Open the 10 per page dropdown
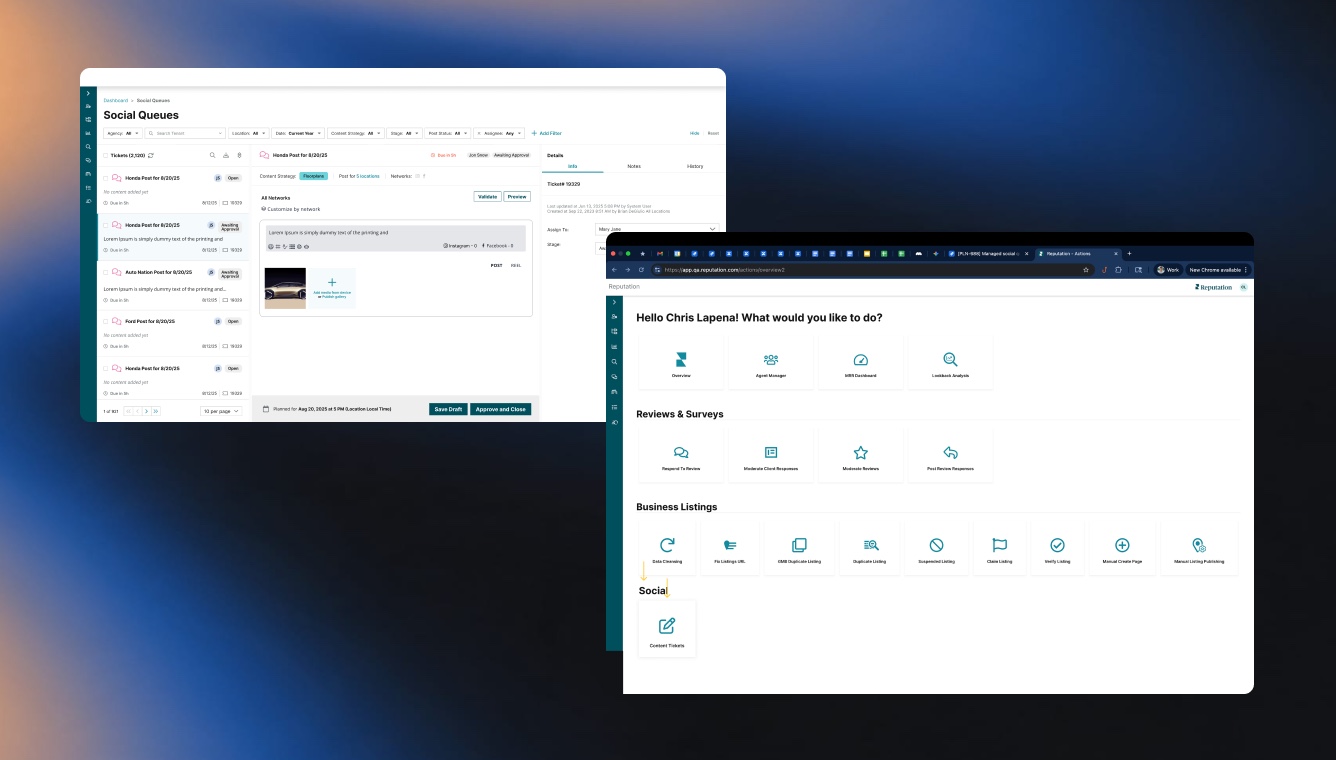The width and height of the screenshot is (1336, 760). tap(221, 411)
